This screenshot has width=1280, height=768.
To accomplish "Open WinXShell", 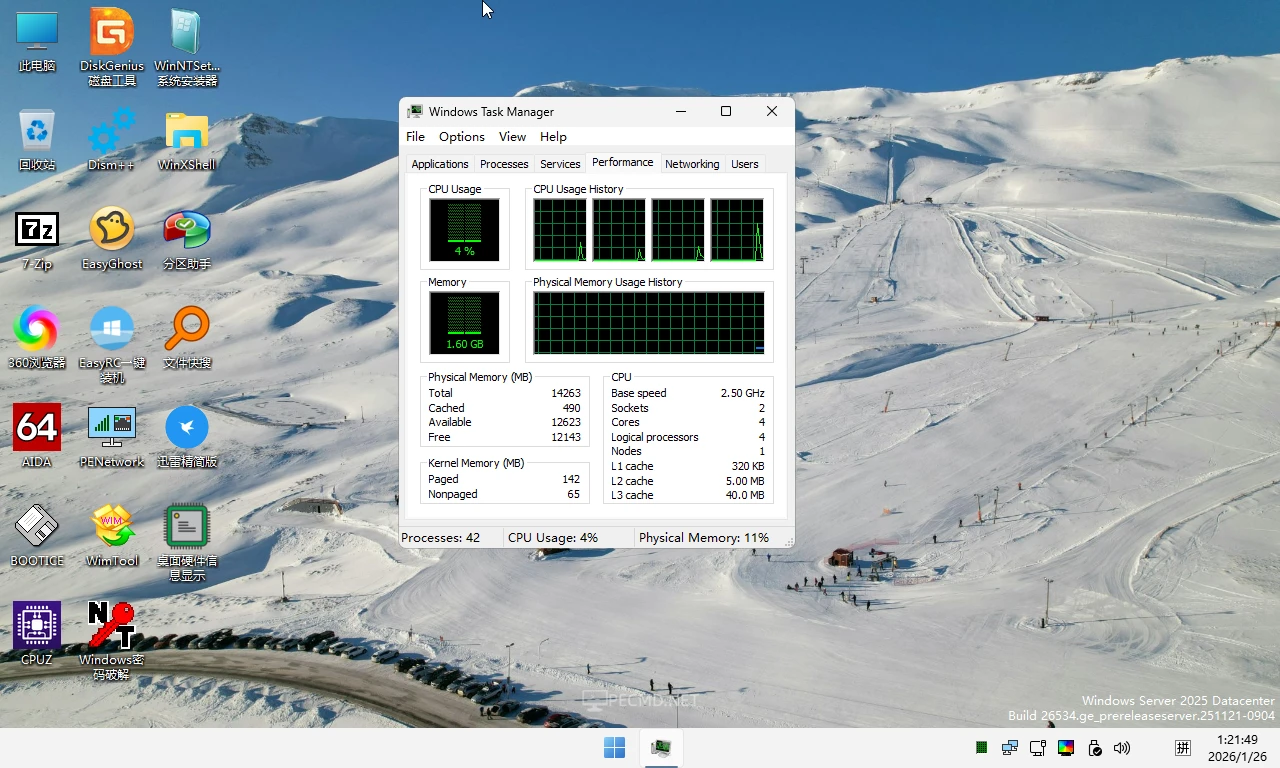I will point(185,130).
